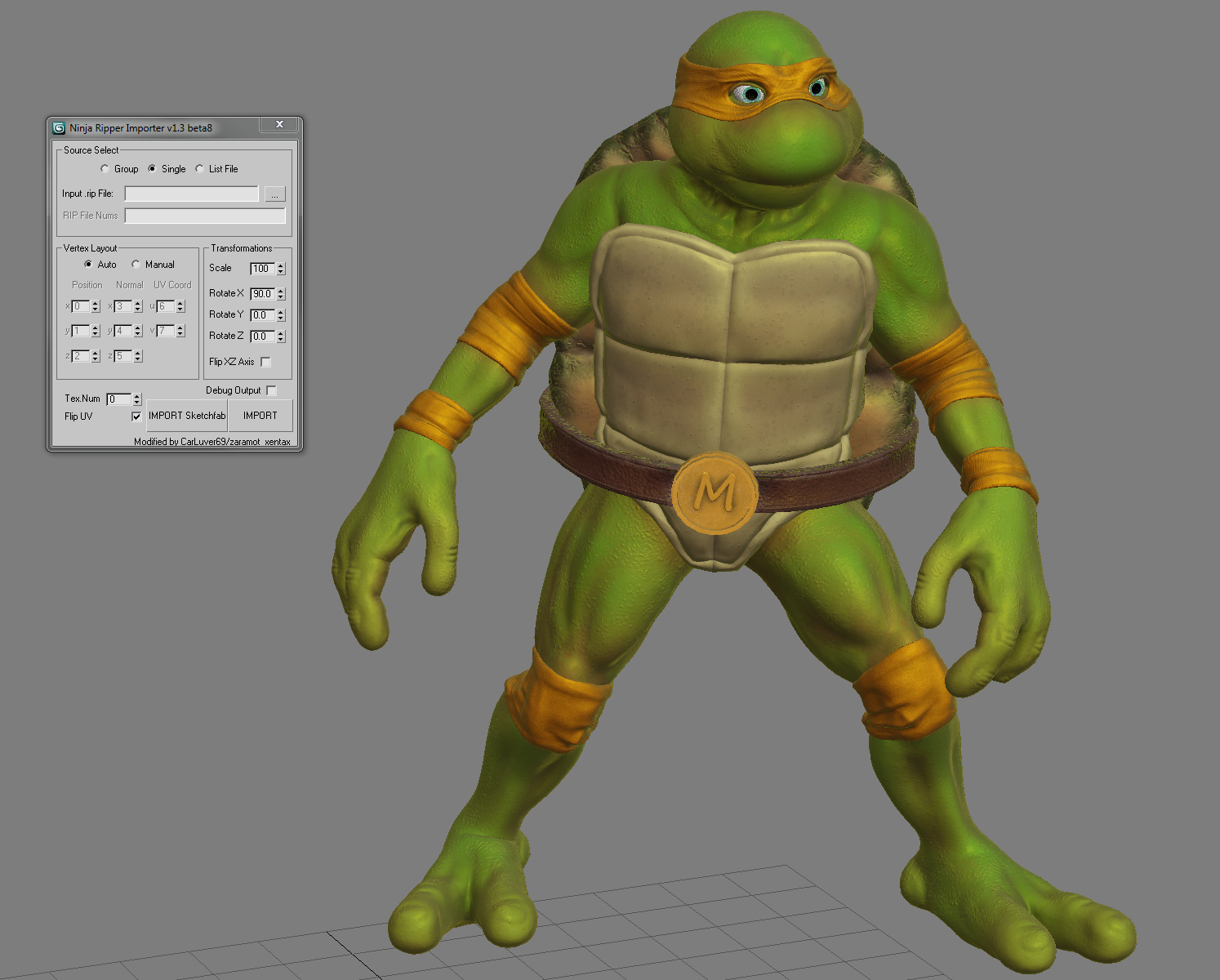
Task: Turn on Debug Output checkbox
Action: [271, 390]
